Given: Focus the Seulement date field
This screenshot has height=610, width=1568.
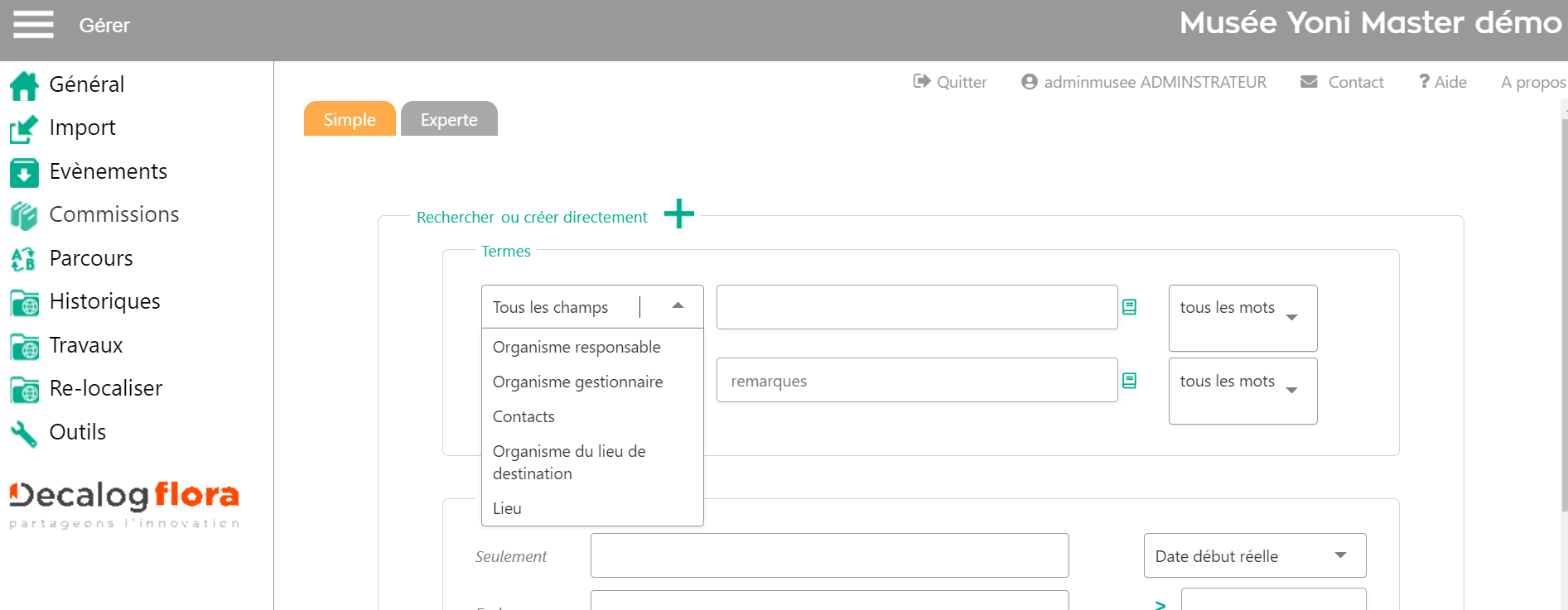Looking at the screenshot, I should (x=829, y=555).
